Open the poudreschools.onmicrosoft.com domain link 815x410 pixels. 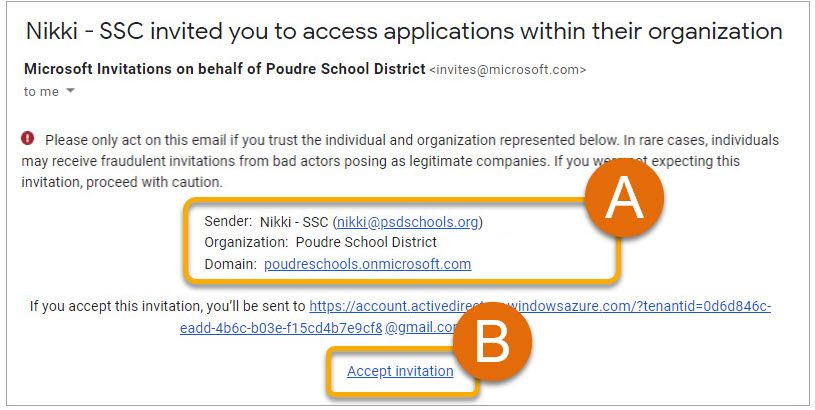(x=367, y=264)
